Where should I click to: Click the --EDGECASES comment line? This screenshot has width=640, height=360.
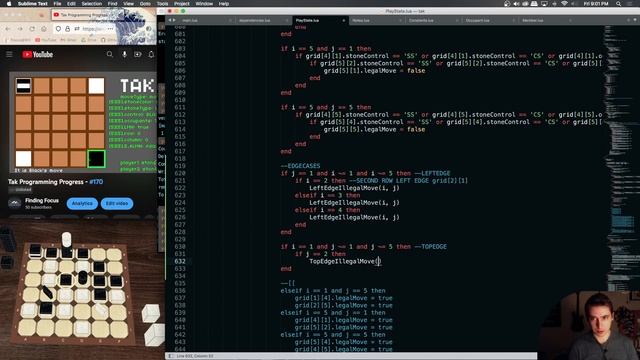click(x=300, y=166)
